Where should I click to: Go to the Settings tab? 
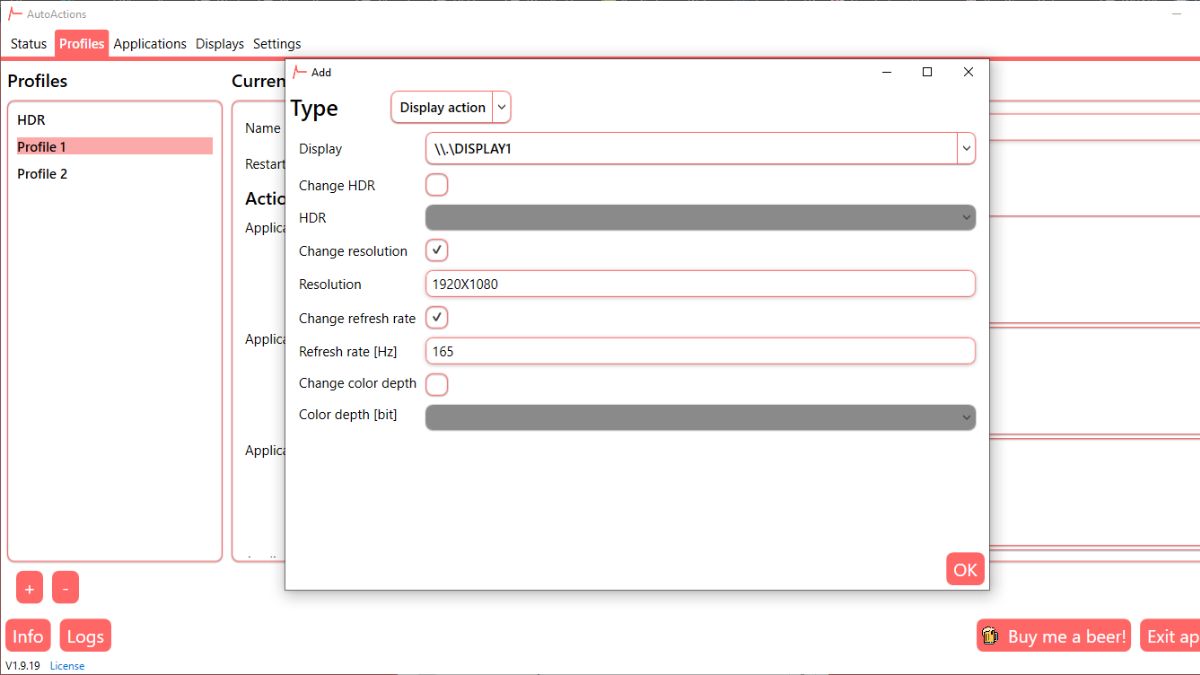pos(277,43)
